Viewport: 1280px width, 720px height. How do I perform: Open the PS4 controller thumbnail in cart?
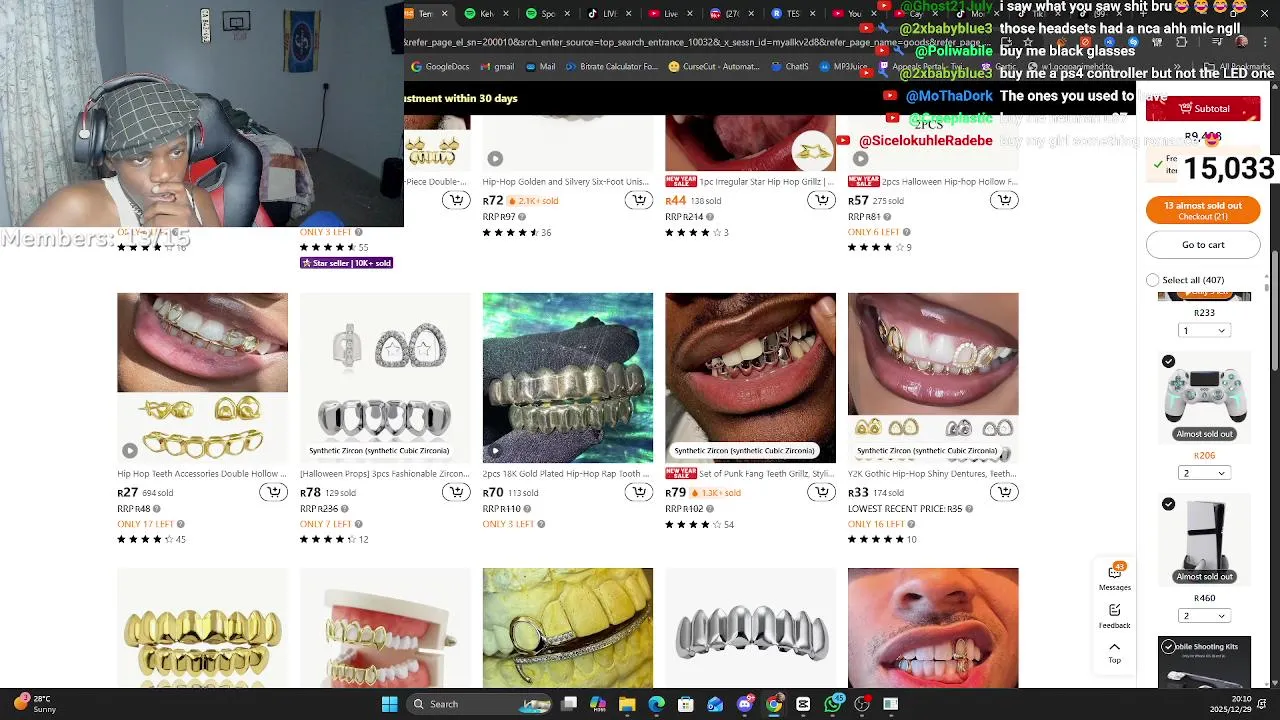click(1204, 396)
